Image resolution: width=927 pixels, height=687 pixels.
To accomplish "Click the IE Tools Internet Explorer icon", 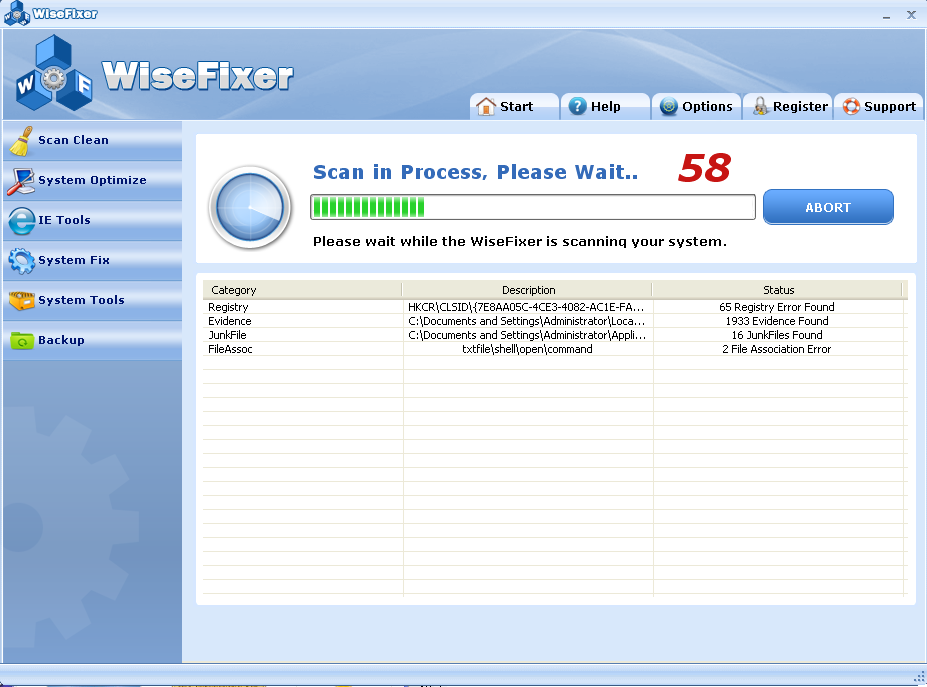I will pyautogui.click(x=20, y=221).
